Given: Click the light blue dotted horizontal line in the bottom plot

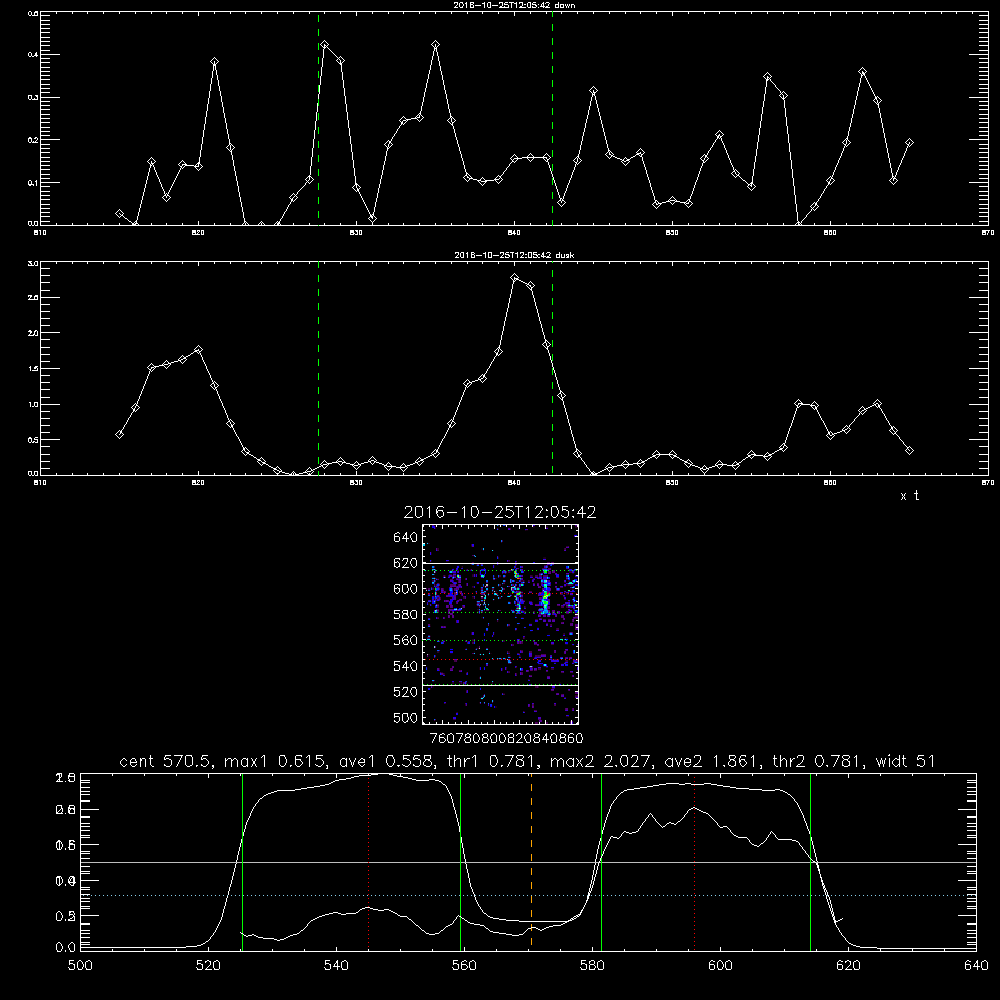Looking at the screenshot, I should [528, 895].
